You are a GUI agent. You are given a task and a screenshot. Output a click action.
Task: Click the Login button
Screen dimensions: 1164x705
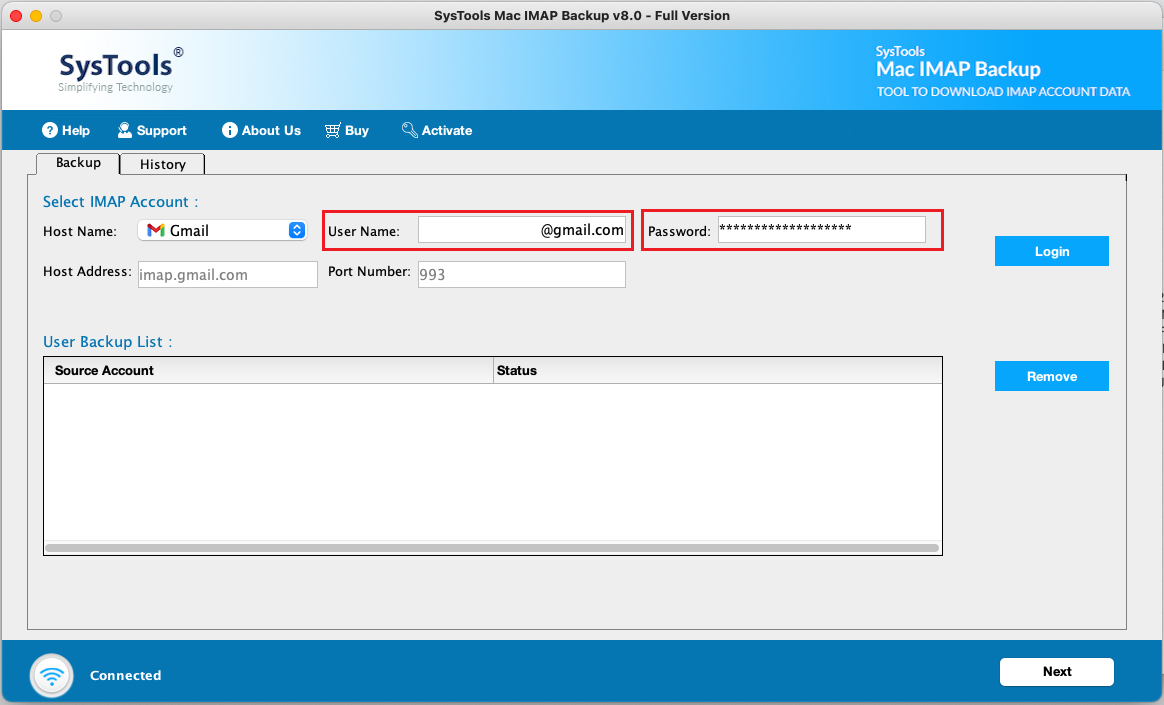(x=1052, y=252)
